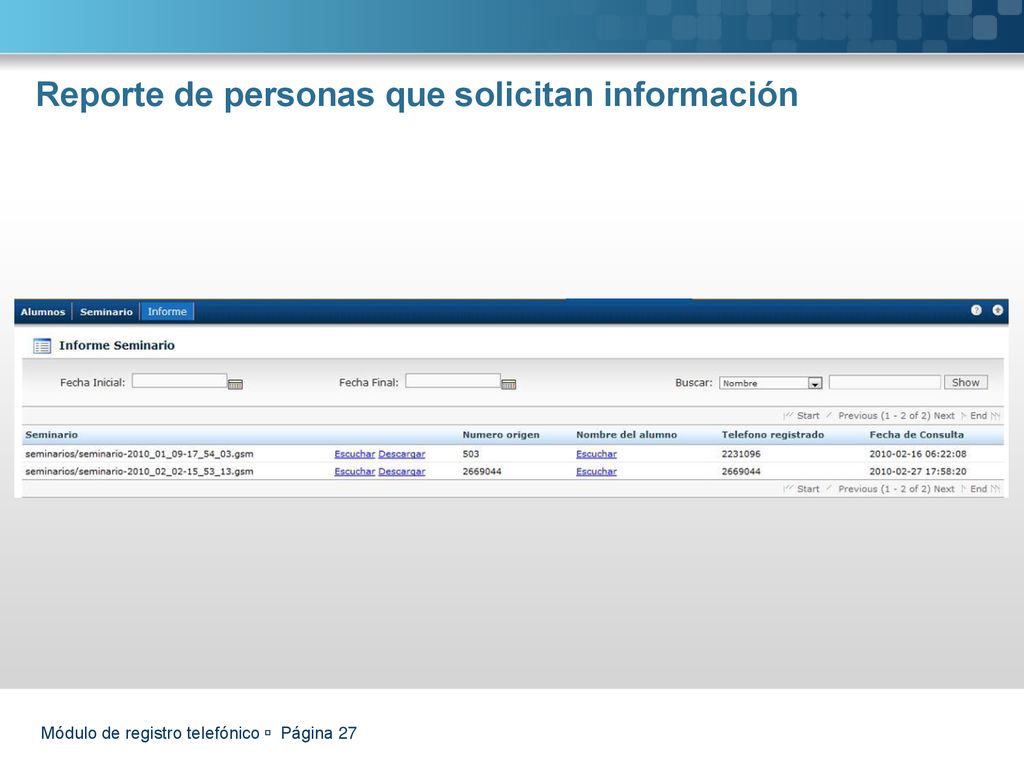This screenshot has width=1024, height=768.
Task: Click the Fecha de Consulta header
Action: click(916, 435)
